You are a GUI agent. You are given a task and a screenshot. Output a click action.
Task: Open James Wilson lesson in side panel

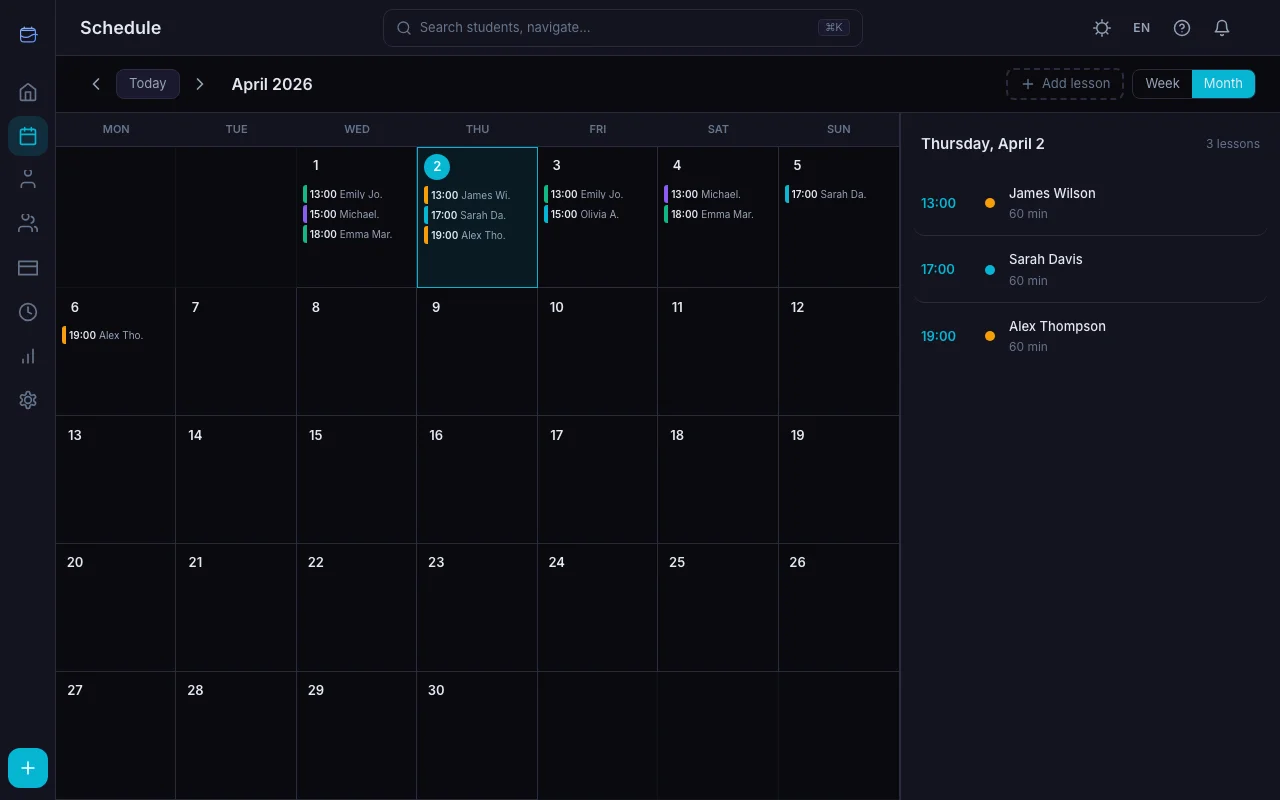(1090, 203)
